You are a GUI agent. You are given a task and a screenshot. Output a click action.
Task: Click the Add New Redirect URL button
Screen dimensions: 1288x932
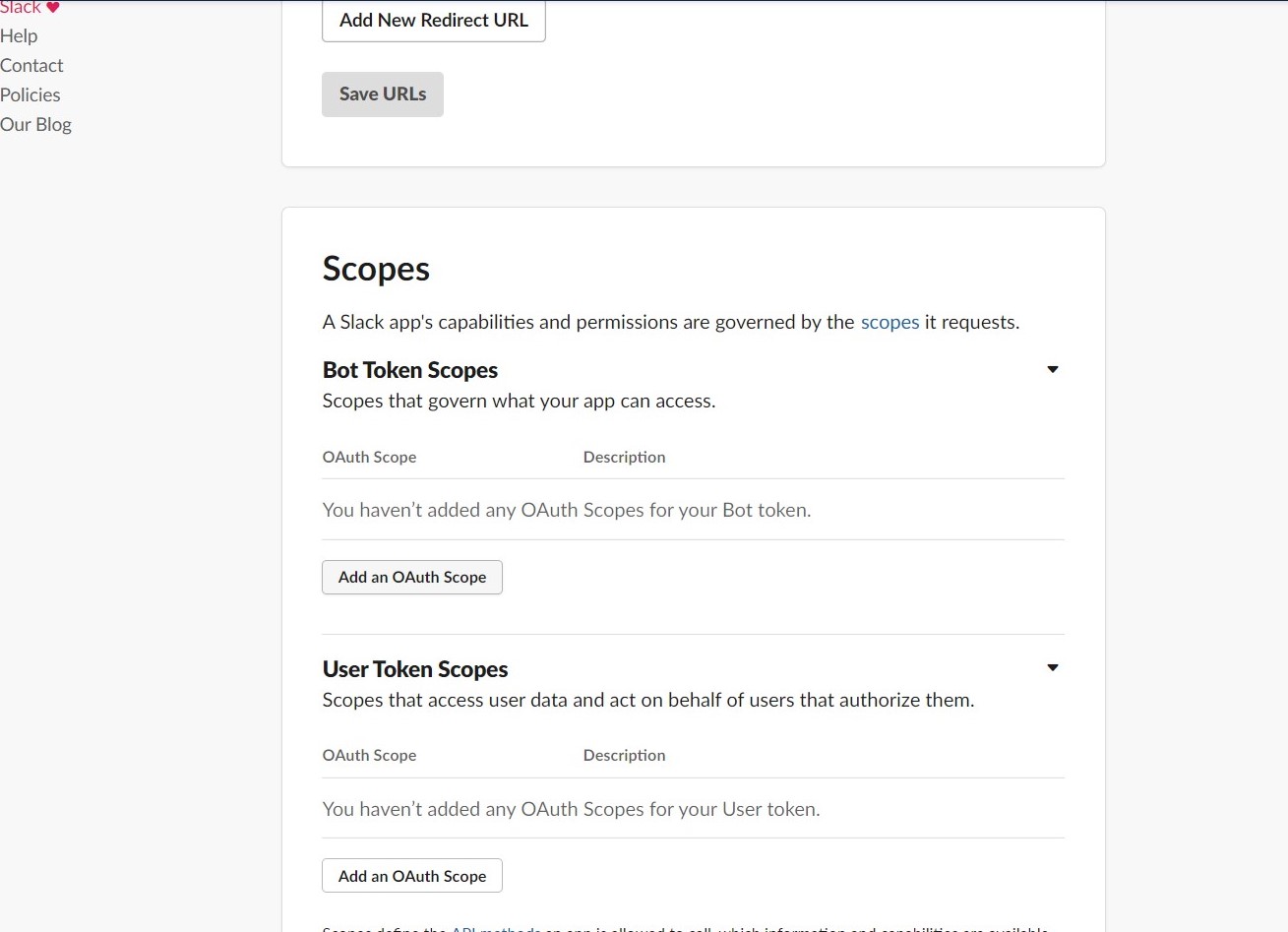pos(433,21)
